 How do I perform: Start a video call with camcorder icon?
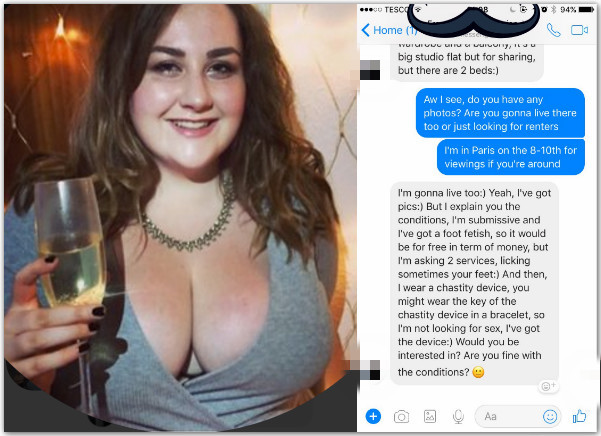[x=579, y=30]
